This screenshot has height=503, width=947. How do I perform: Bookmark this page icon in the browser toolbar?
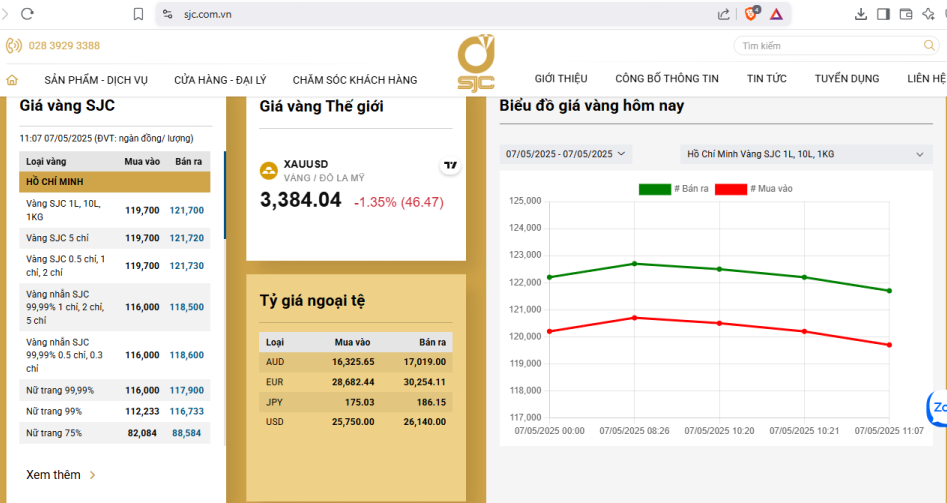tap(138, 14)
